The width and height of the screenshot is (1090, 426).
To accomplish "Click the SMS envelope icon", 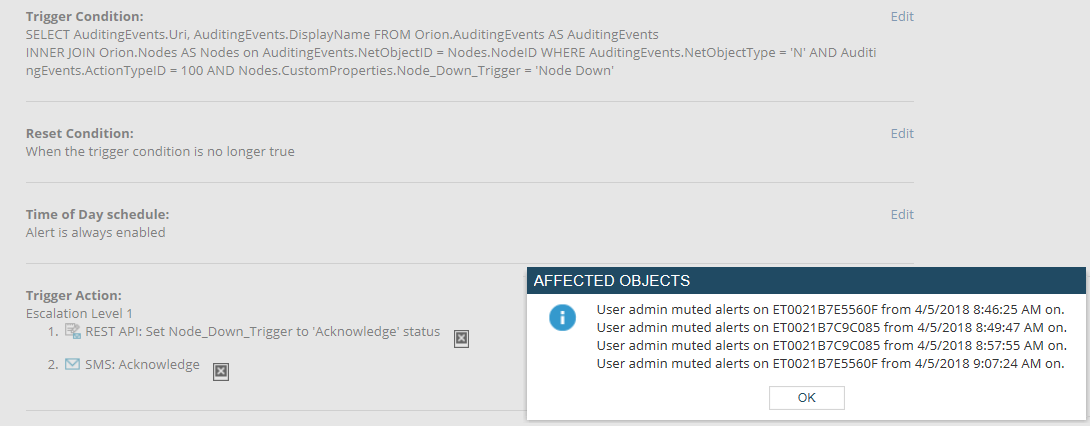I will (x=72, y=364).
